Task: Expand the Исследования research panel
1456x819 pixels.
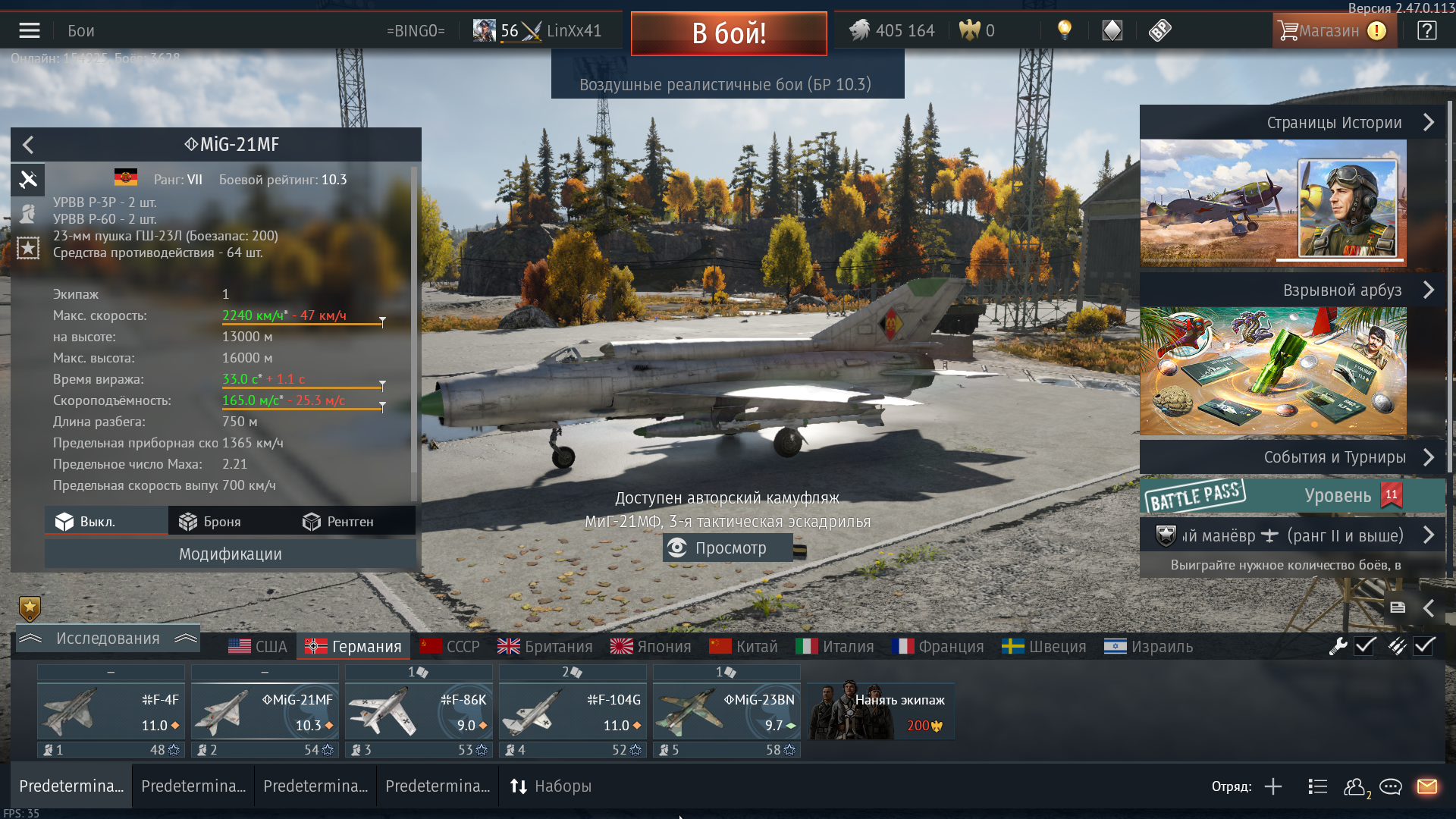Action: 108,639
